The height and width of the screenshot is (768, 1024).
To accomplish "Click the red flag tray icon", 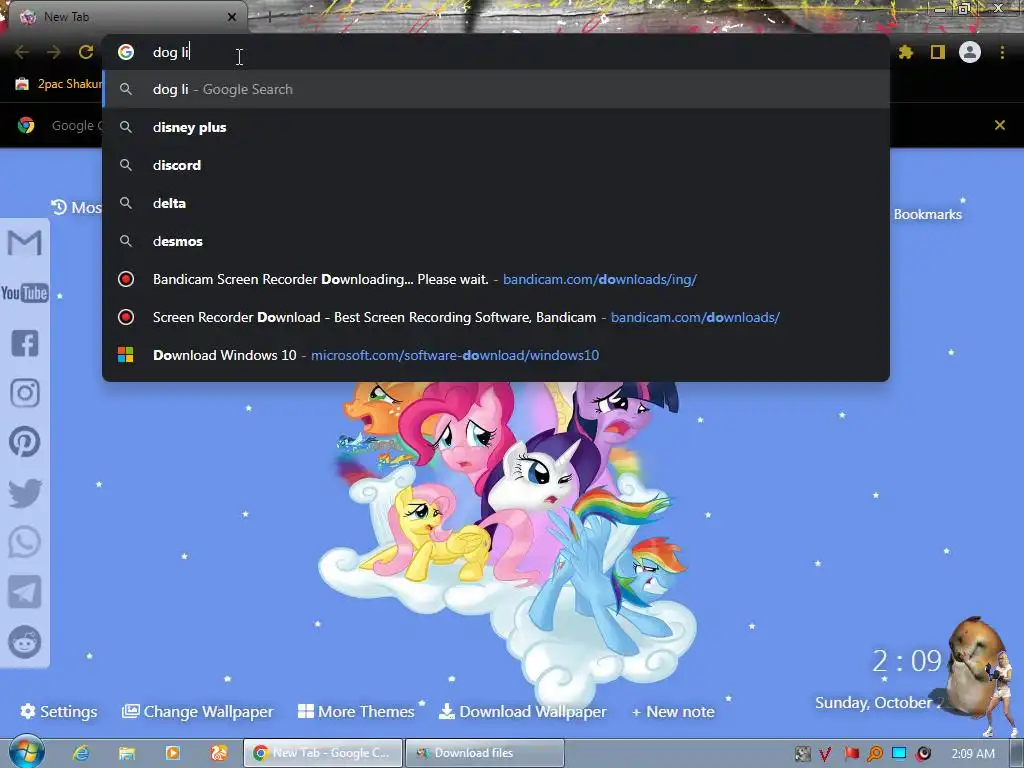I will pos(851,754).
